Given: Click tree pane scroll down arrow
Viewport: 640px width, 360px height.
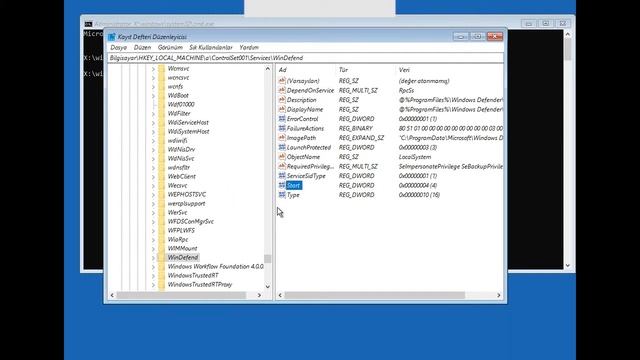Looking at the screenshot, I should click(268, 287).
